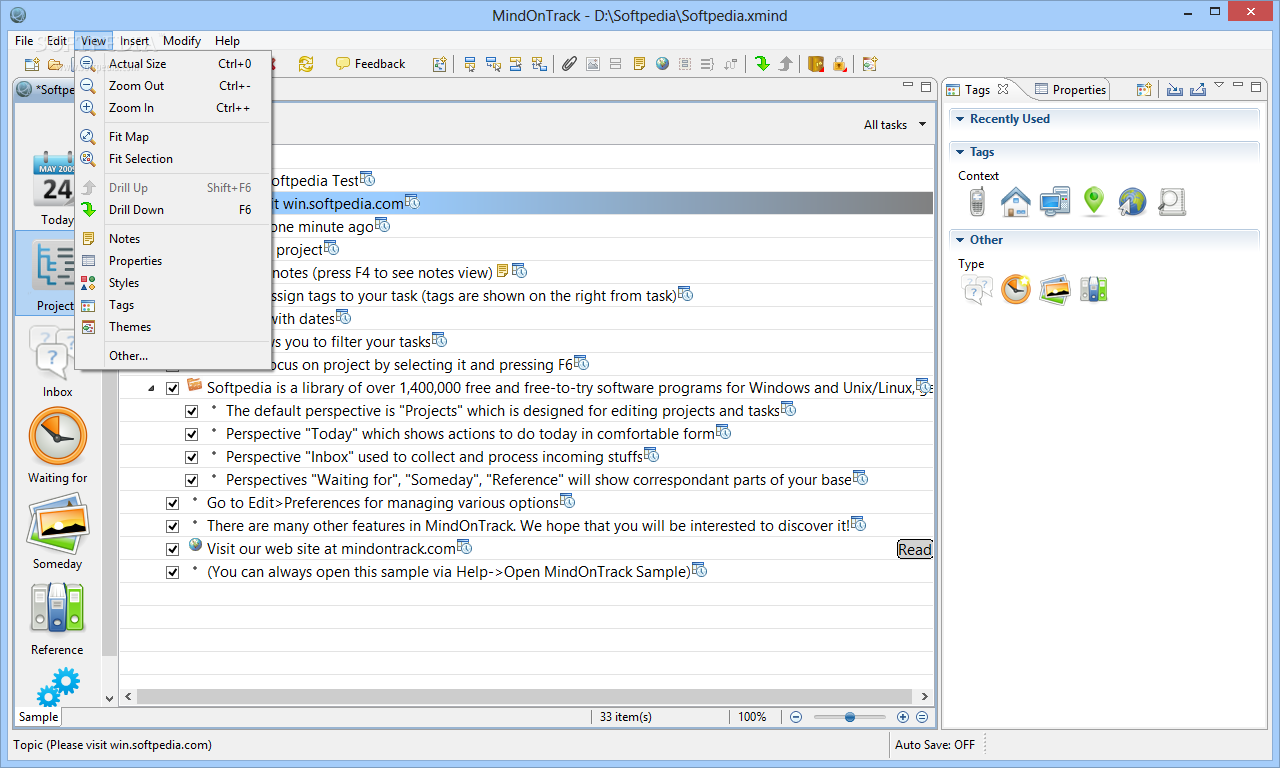Open the Modify menu
Viewport: 1280px width, 768px height.
(182, 41)
